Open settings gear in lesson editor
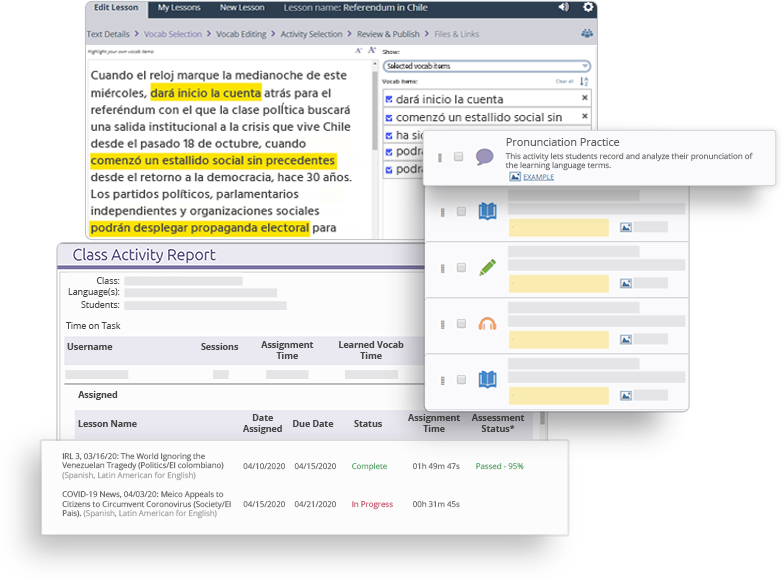This screenshot has width=783, height=583. (588, 7)
